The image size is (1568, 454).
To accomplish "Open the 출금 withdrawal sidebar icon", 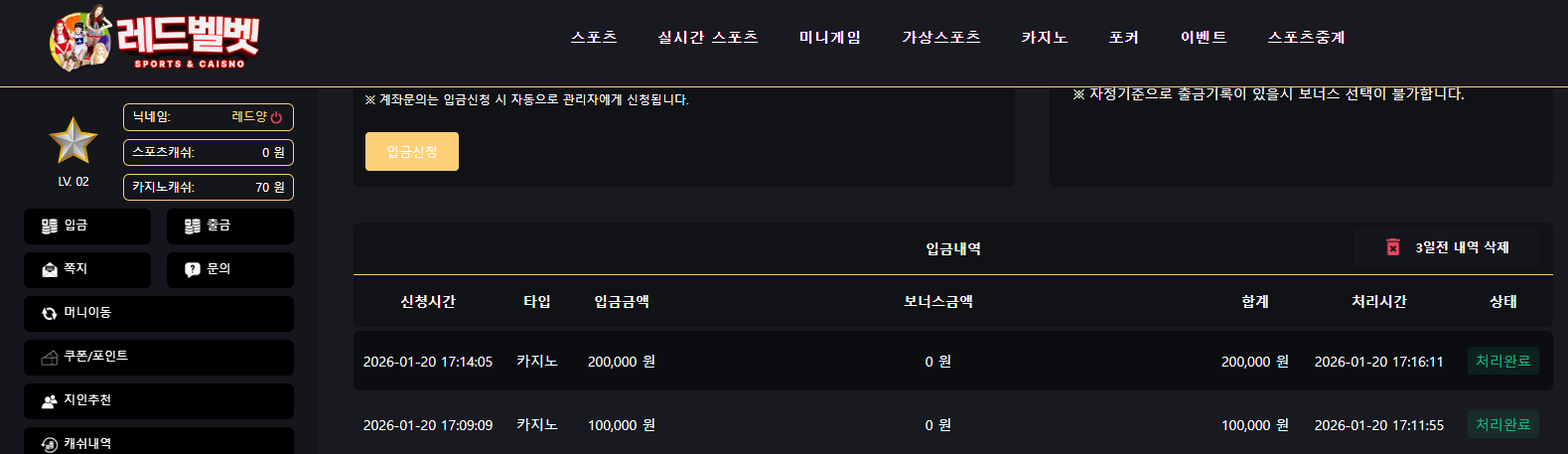I will coord(193,227).
